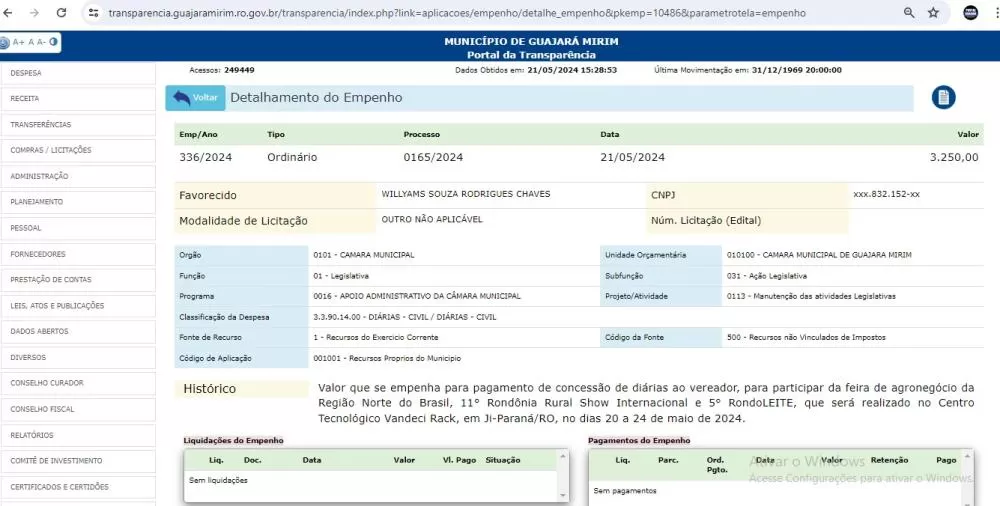Open the browser profile avatar
This screenshot has width=1000, height=506.
(971, 13)
